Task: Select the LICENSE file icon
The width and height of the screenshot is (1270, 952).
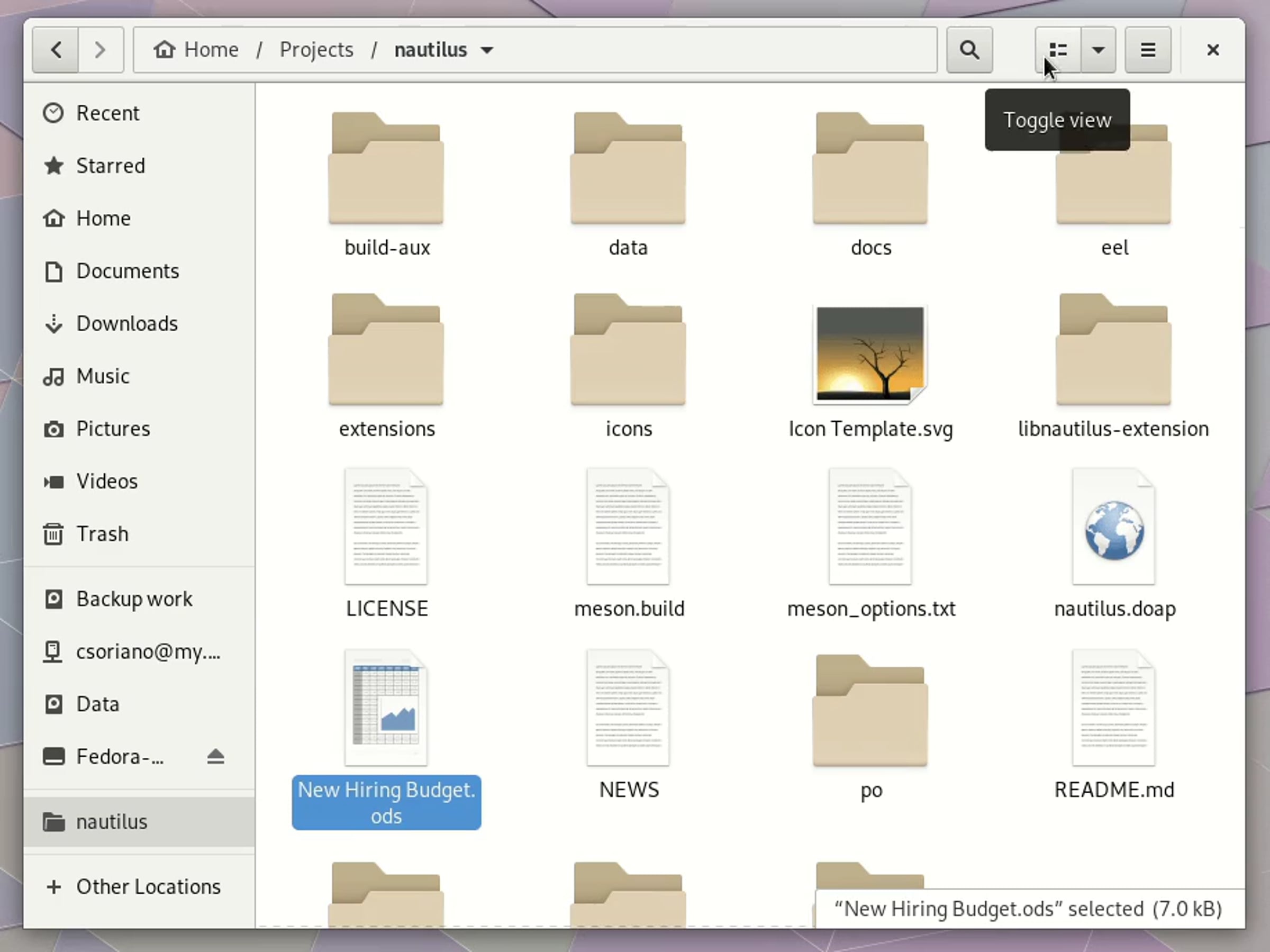Action: click(386, 527)
